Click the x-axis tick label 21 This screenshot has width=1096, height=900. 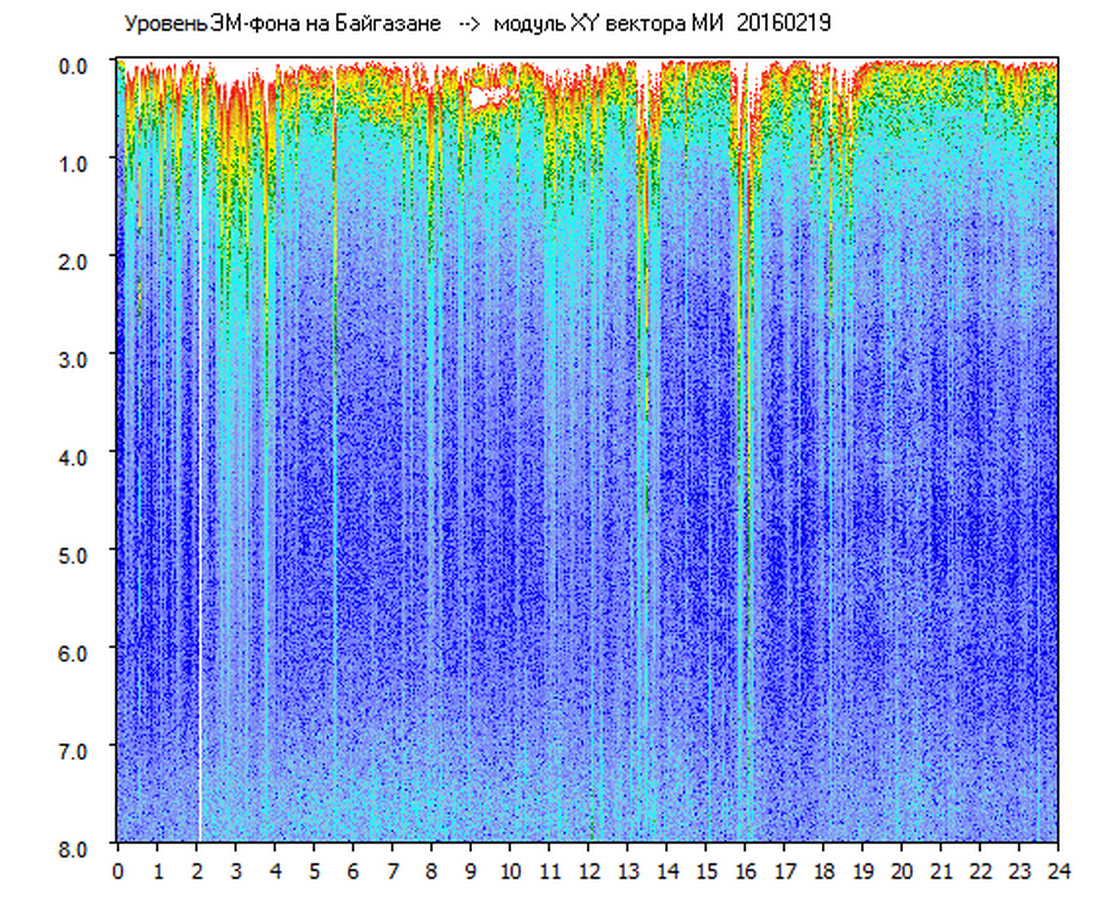click(x=941, y=871)
